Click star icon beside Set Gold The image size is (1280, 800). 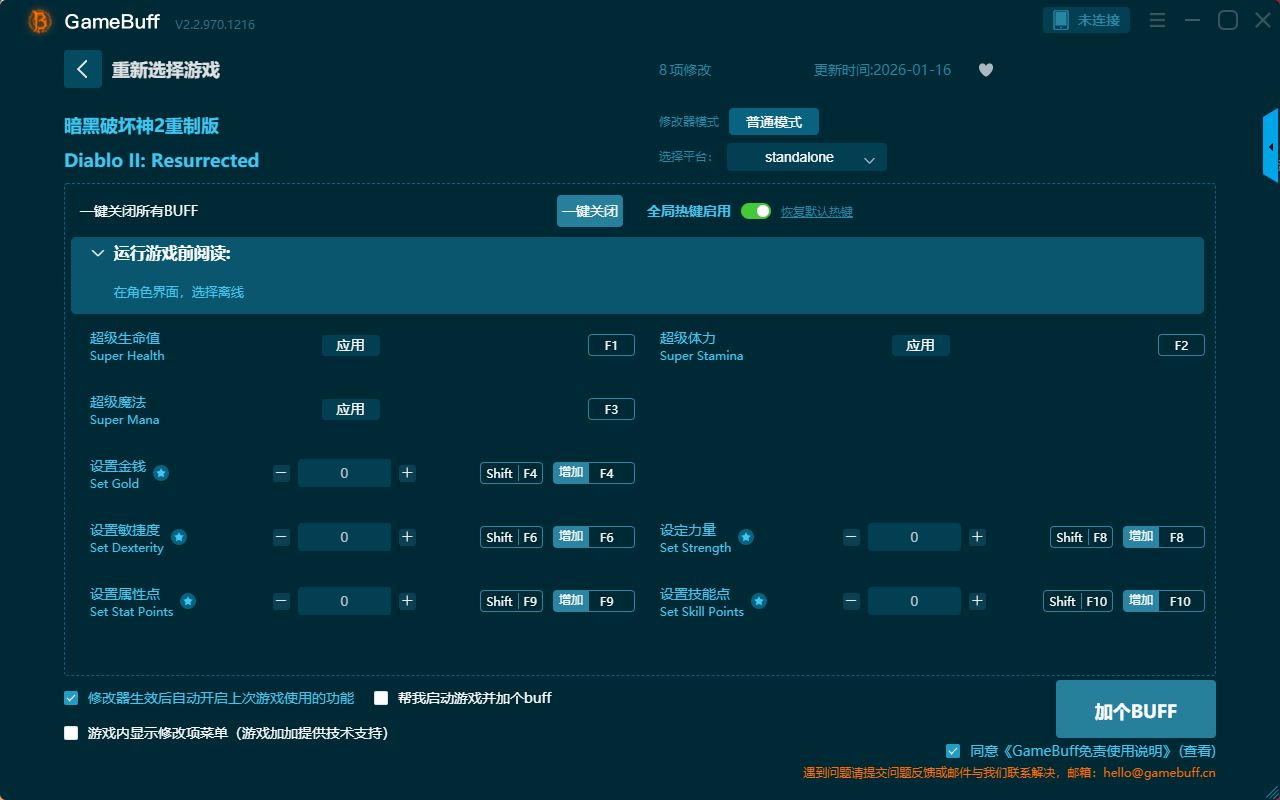click(161, 473)
